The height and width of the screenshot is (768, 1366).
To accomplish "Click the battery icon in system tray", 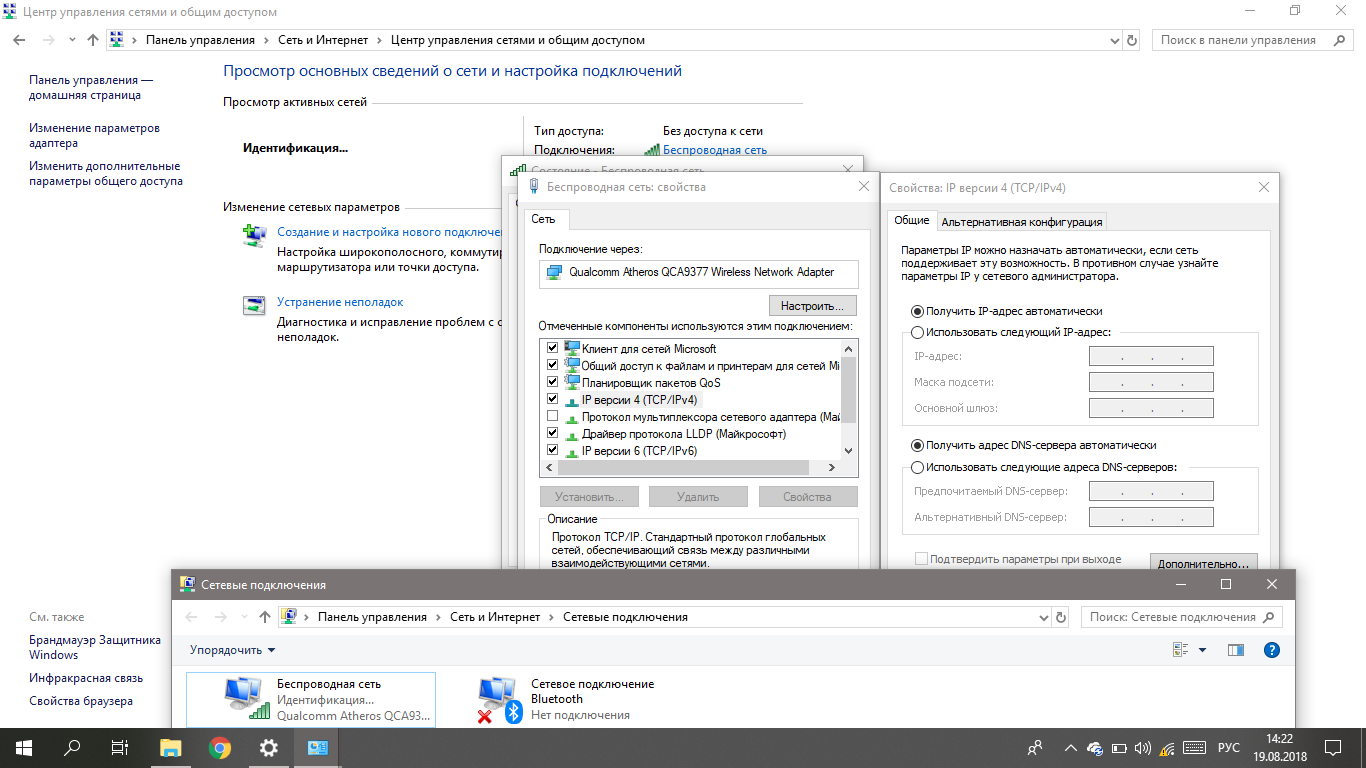I will 1119,748.
